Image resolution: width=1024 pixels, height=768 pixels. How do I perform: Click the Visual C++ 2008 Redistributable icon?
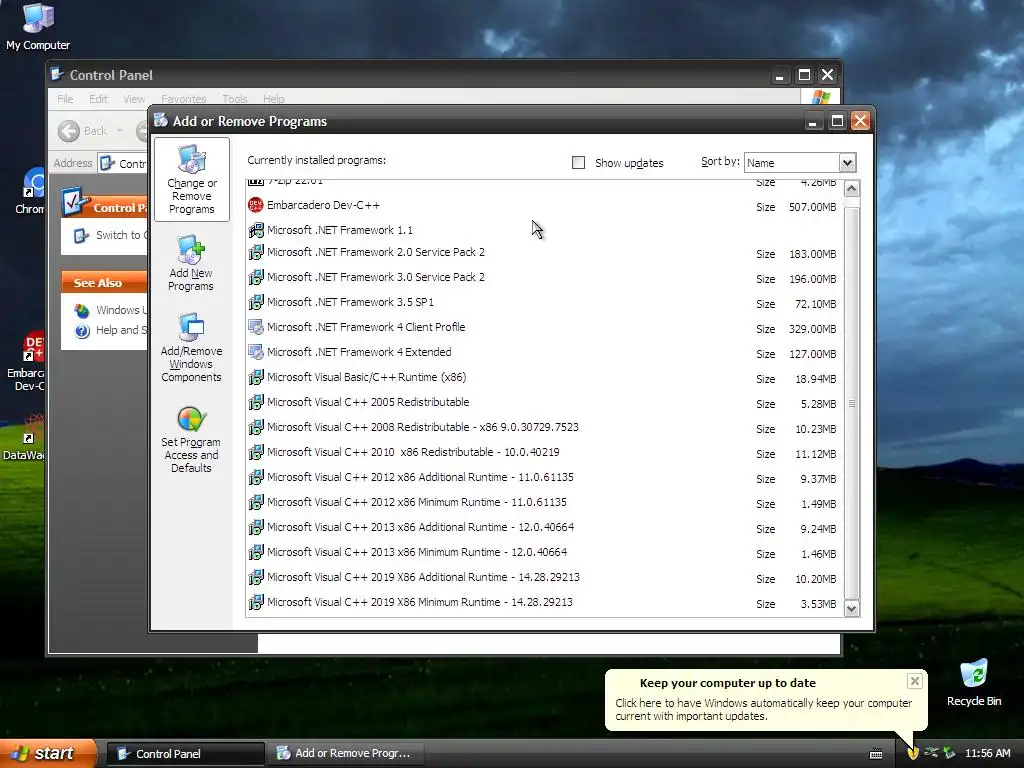(255, 427)
